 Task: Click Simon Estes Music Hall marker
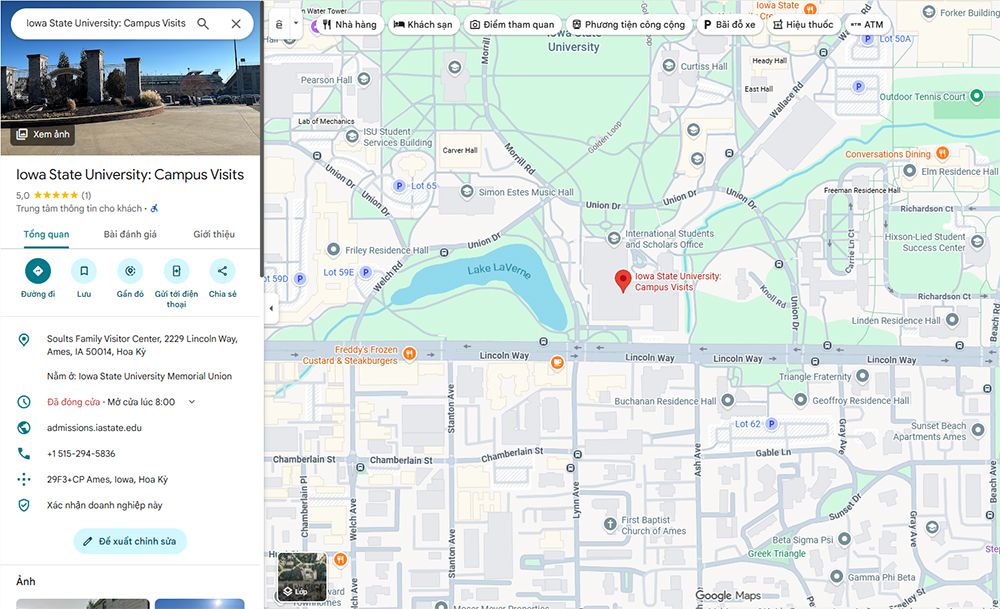467,191
